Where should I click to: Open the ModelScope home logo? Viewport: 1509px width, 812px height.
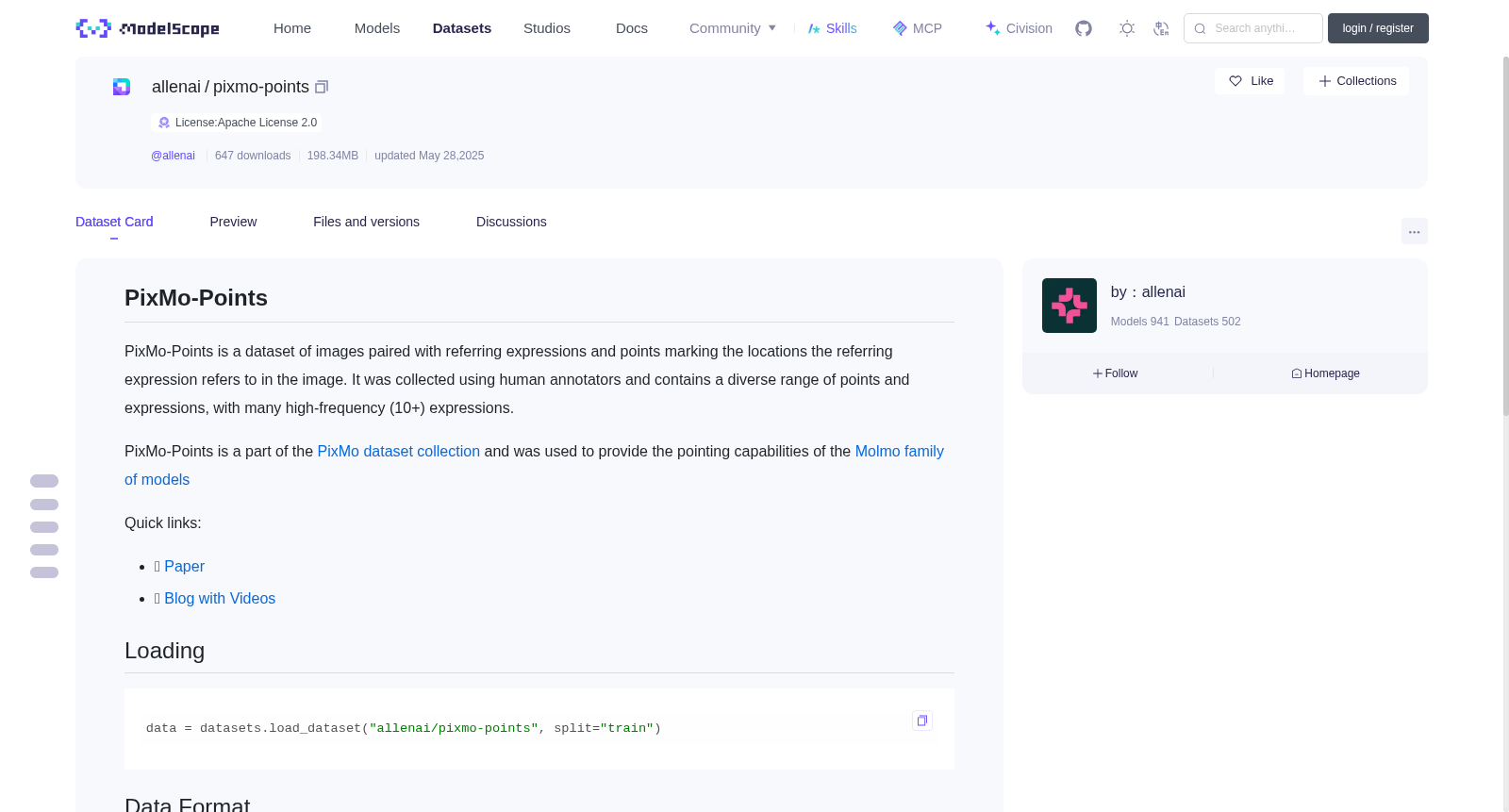[147, 28]
